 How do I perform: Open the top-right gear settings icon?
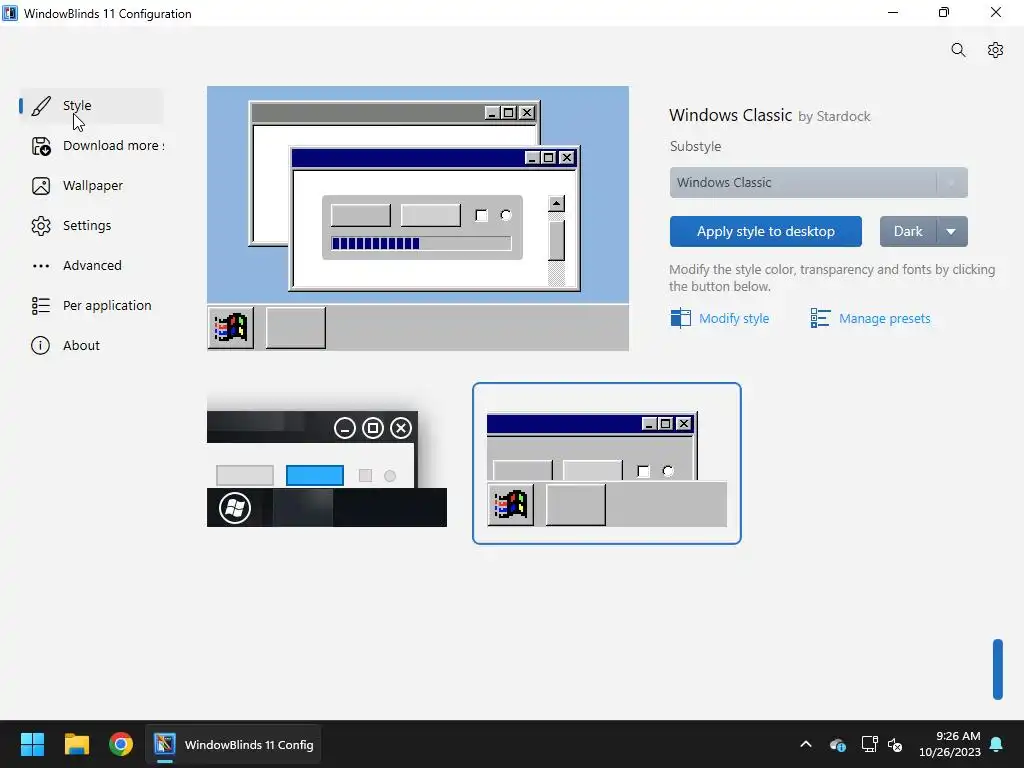tap(995, 50)
